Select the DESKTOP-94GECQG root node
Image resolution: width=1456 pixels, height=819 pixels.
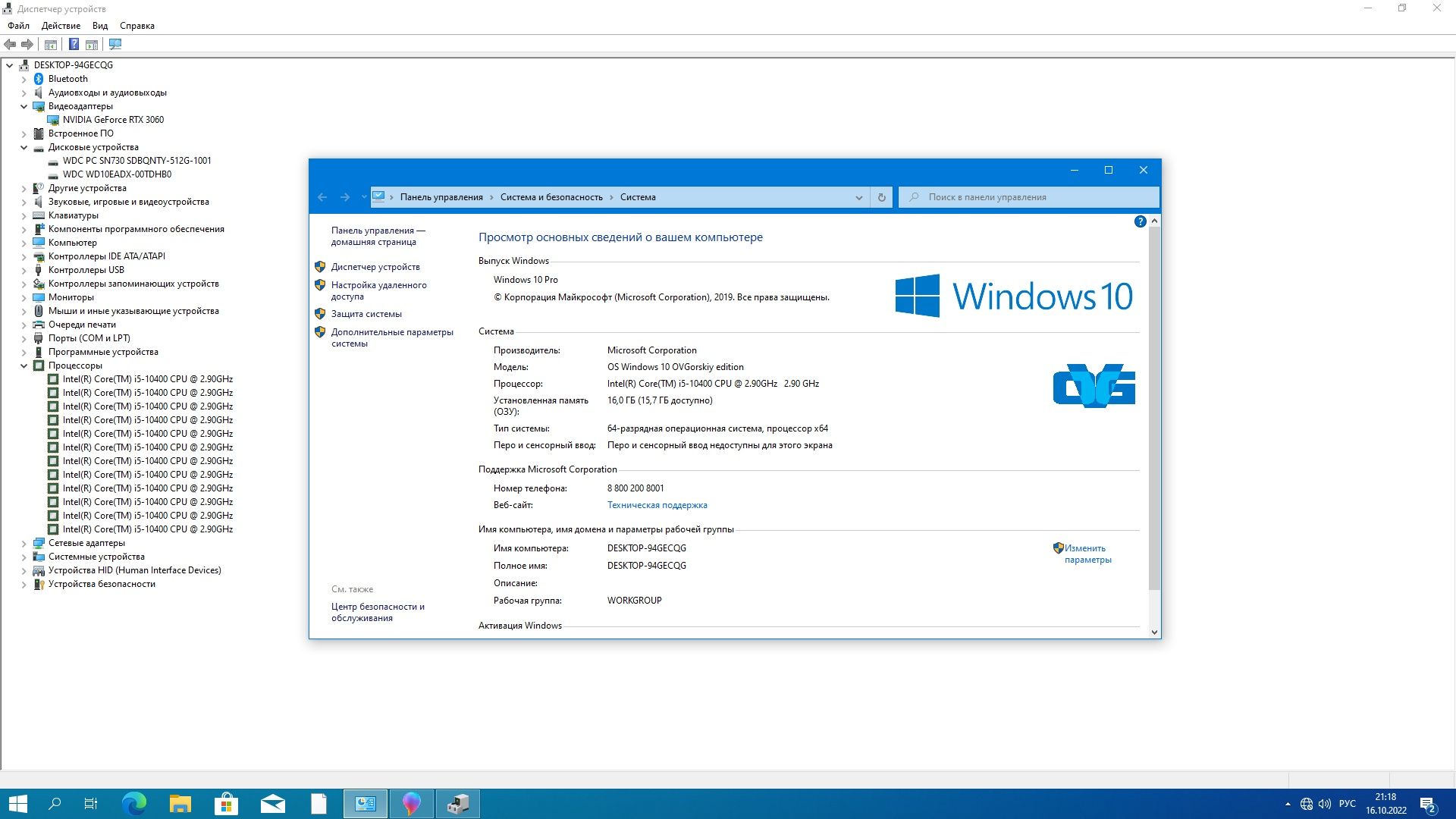click(x=73, y=65)
